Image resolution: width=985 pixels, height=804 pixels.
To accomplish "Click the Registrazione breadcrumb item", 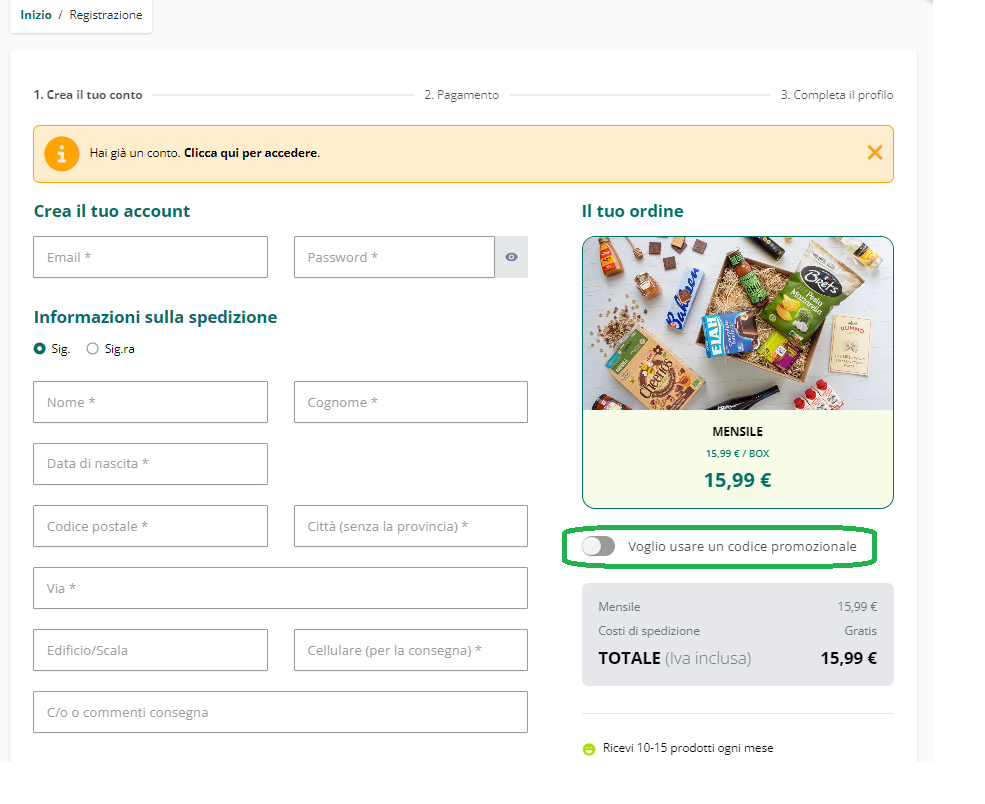I will click(106, 15).
